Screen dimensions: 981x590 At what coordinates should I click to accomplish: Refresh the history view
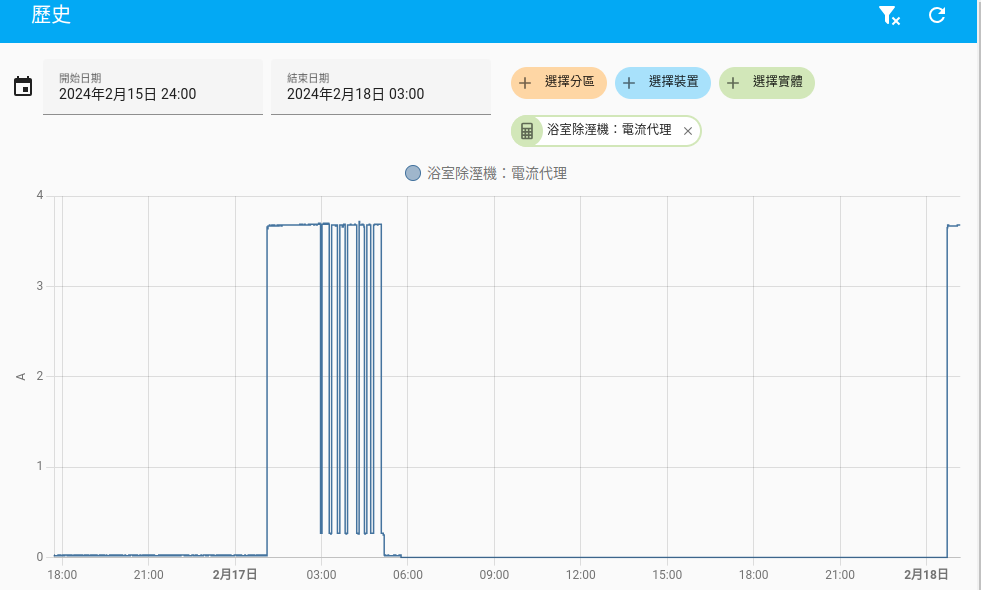click(937, 15)
